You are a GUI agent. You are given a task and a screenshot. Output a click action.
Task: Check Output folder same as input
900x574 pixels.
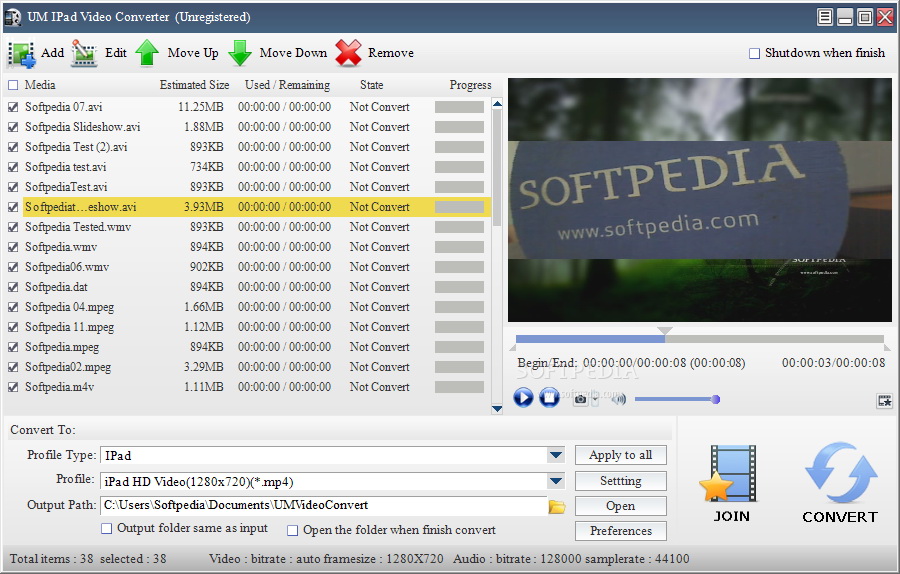coord(106,529)
